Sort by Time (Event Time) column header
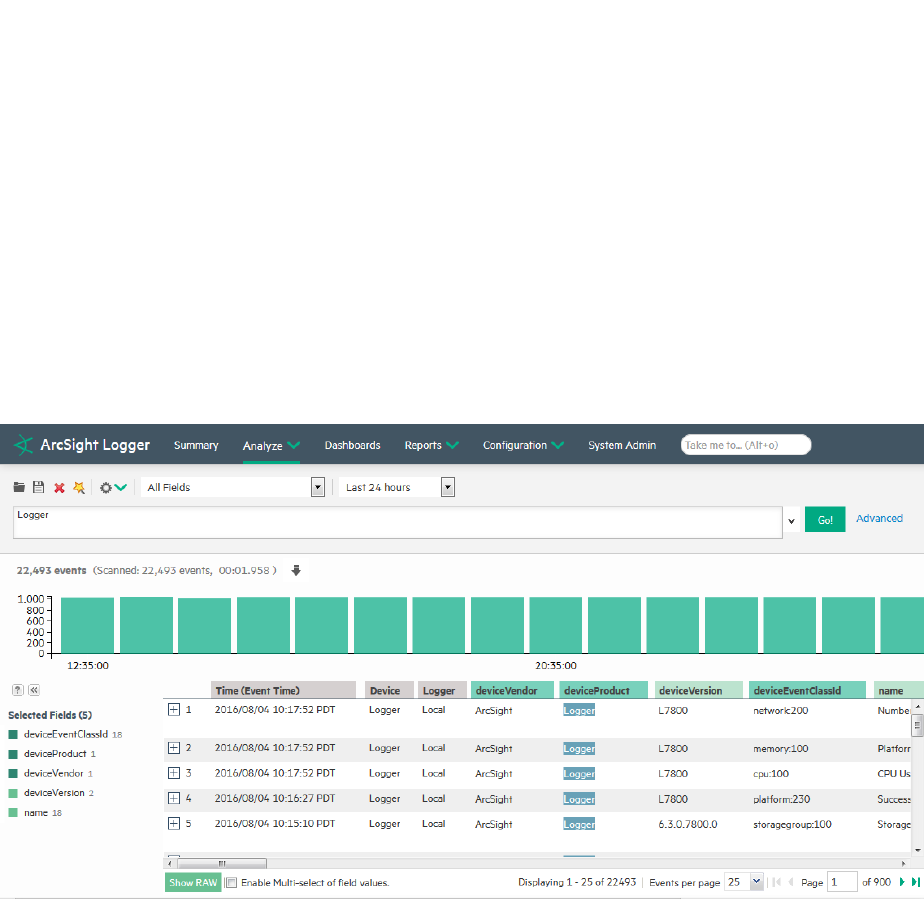Image resolution: width=924 pixels, height=899 pixels. 283,690
